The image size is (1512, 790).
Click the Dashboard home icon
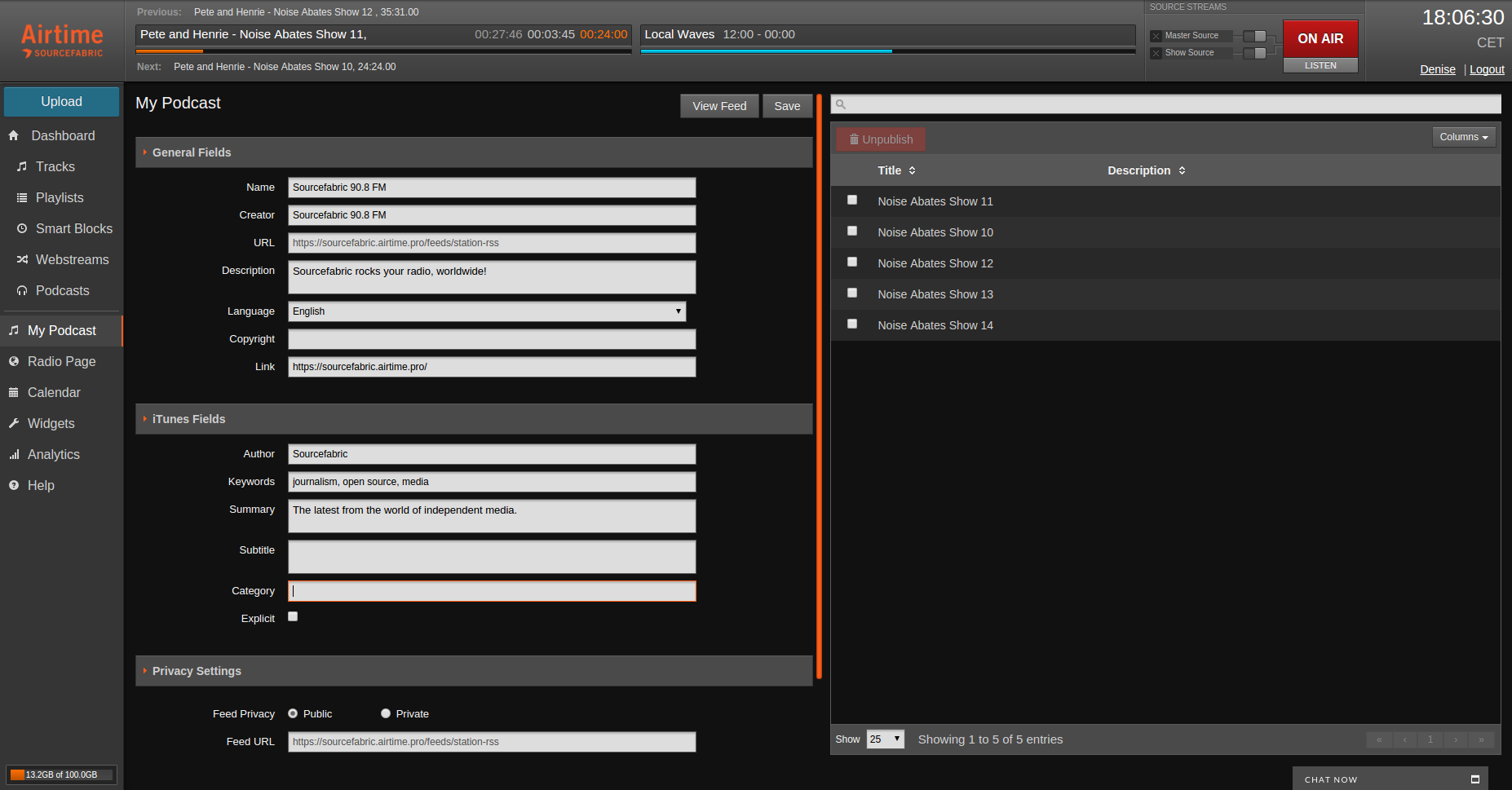point(14,136)
